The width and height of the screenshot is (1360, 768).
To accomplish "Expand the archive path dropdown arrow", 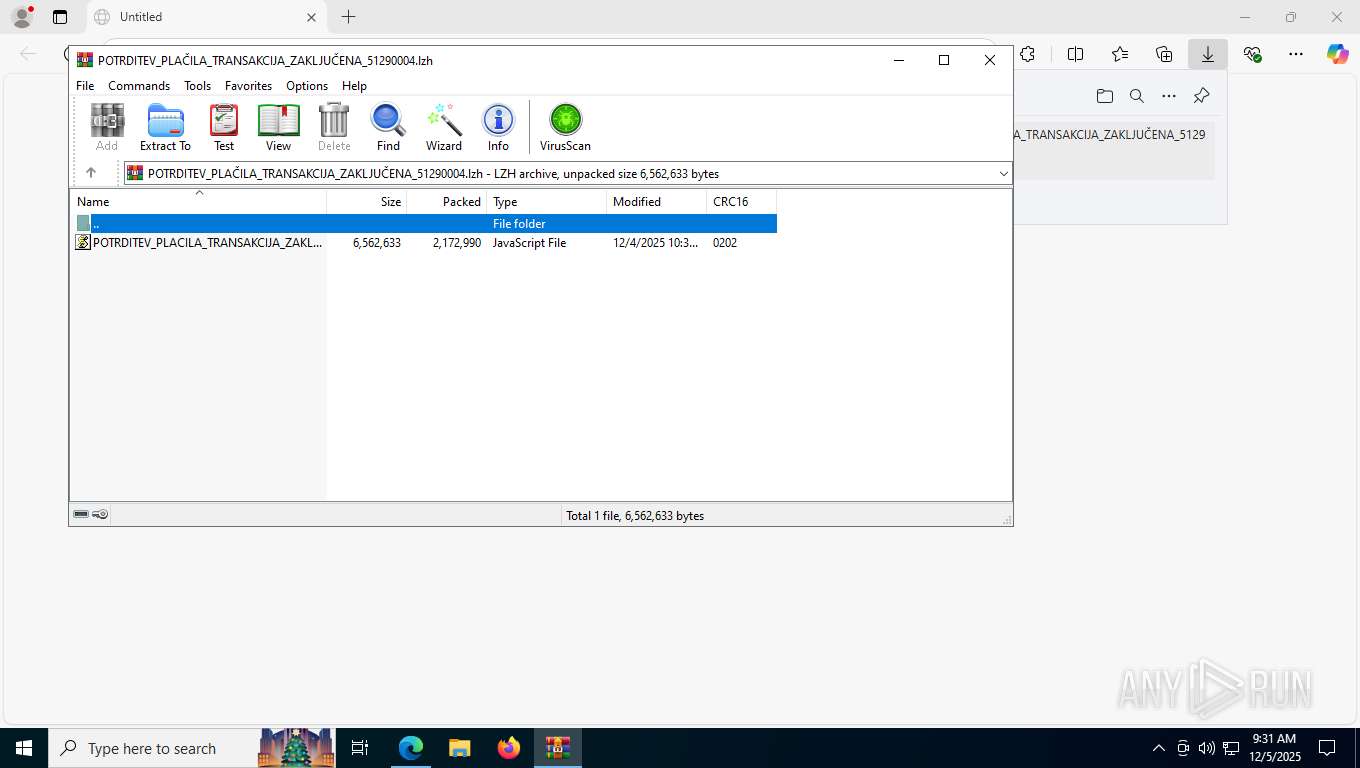I will tap(1003, 173).
